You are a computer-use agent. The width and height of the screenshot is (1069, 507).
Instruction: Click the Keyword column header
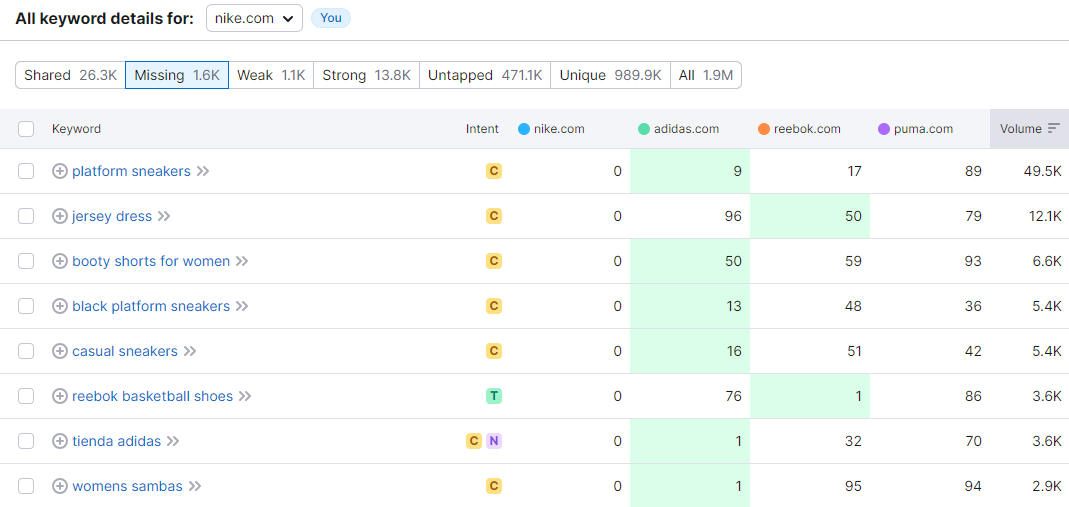[76, 129]
